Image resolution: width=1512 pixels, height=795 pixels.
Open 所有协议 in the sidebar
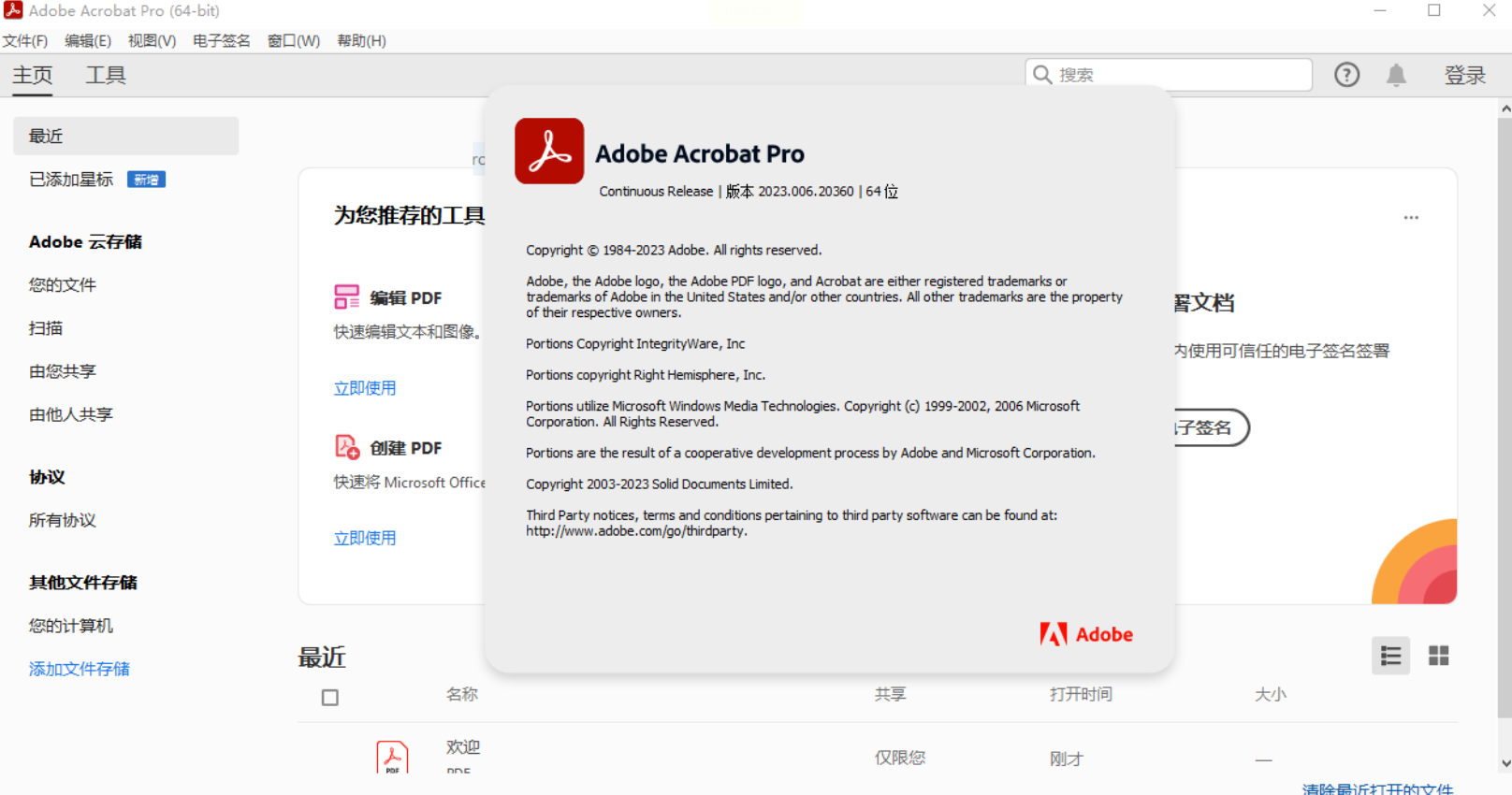pos(63,520)
